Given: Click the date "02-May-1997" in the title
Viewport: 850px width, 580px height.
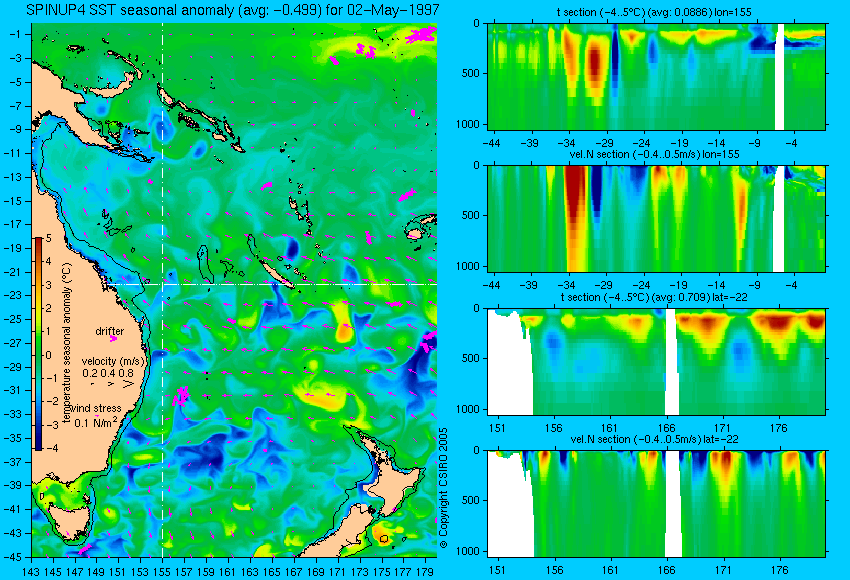Looking at the screenshot, I should (x=396, y=10).
